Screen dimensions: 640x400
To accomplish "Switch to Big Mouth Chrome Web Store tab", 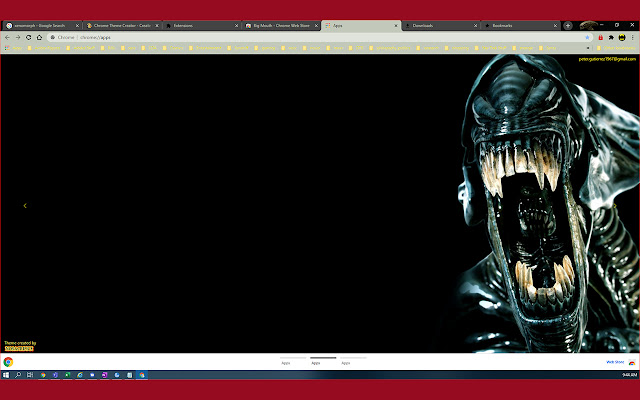I will [x=280, y=25].
